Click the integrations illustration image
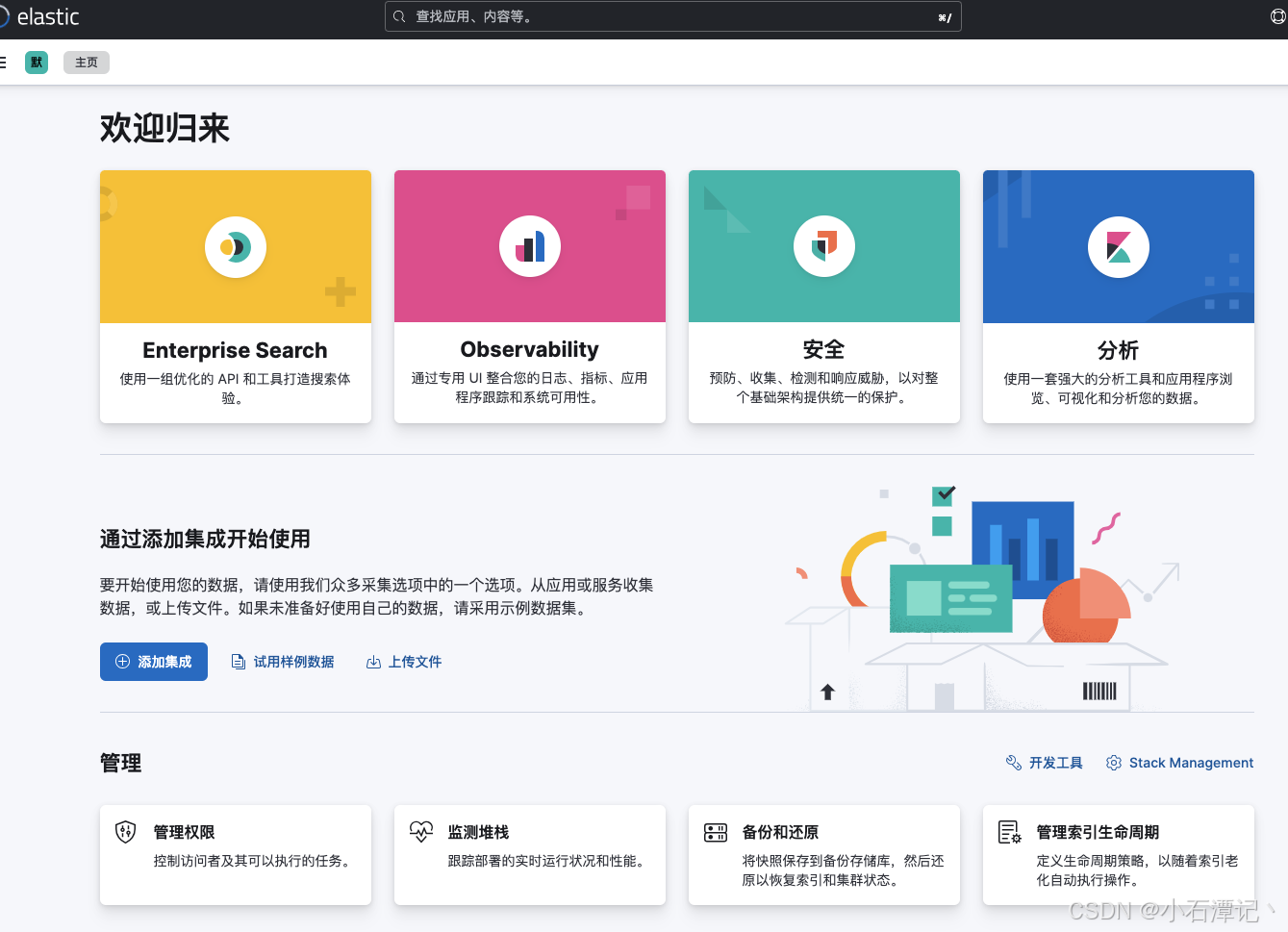This screenshot has width=1288, height=932. (x=983, y=598)
